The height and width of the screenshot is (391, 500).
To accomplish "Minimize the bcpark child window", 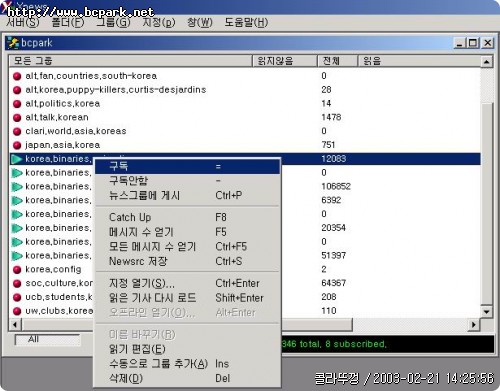I will 460,43.
